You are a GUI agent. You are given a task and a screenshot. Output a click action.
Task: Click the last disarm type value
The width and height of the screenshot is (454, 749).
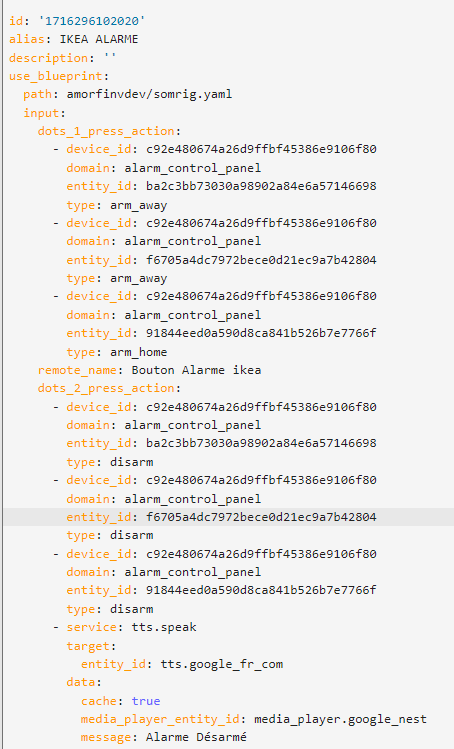point(131,609)
